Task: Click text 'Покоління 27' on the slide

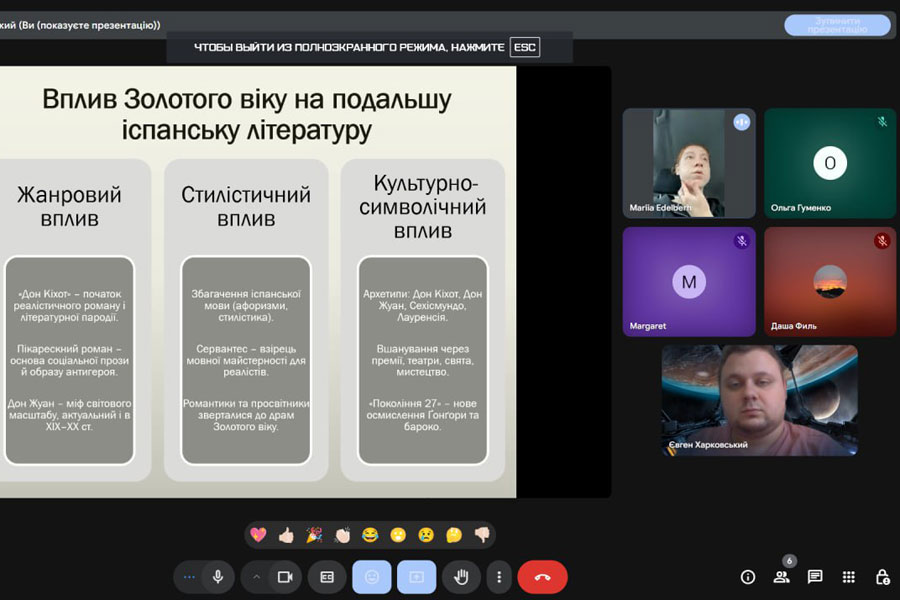Action: tap(405, 403)
